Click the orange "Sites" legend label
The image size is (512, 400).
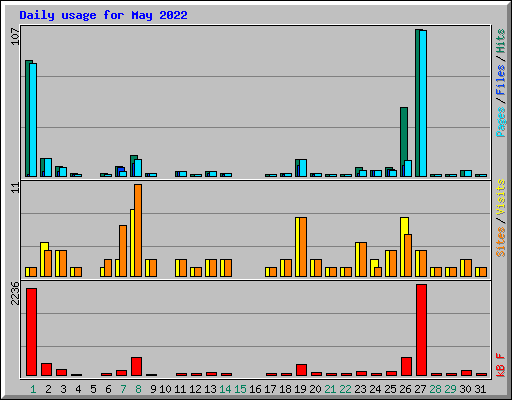coord(501,242)
